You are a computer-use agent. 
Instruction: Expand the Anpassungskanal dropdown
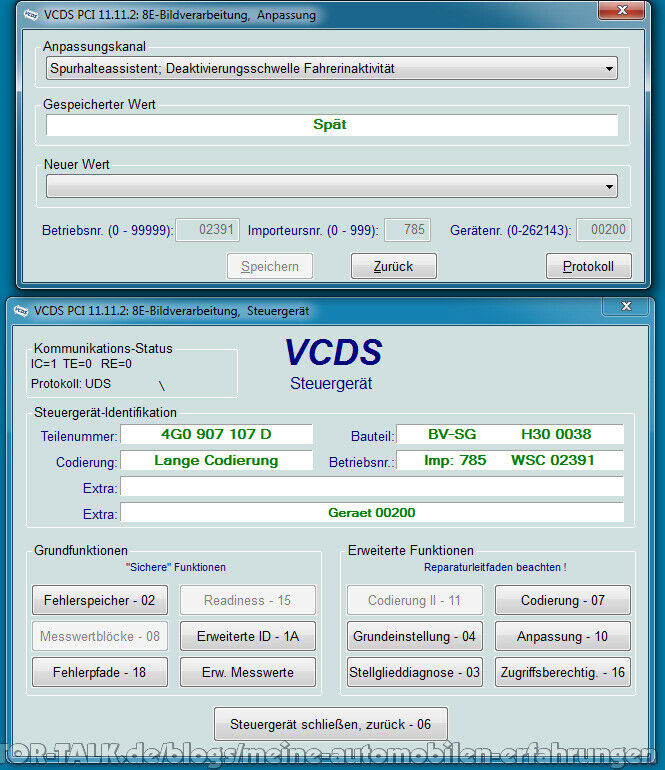[609, 69]
